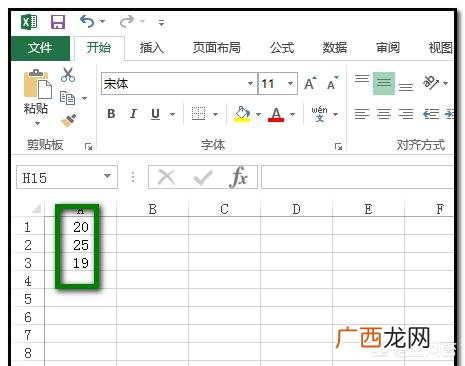Viewport: 465px width, 366px height.
Task: Open the Excel application icon menu
Action: tap(29, 22)
